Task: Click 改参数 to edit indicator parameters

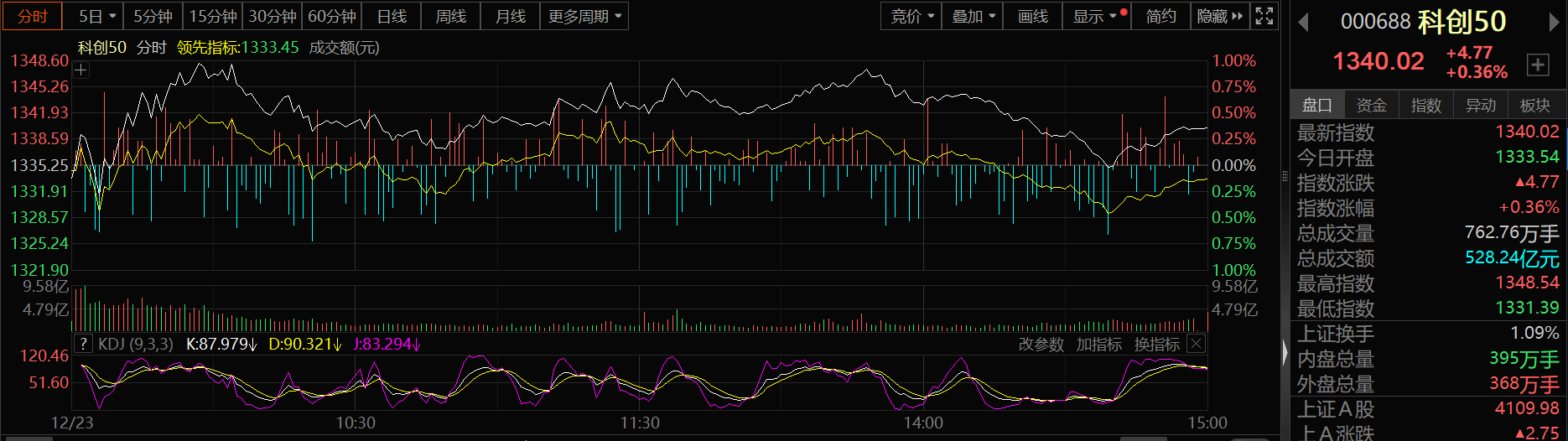Action: click(1041, 345)
